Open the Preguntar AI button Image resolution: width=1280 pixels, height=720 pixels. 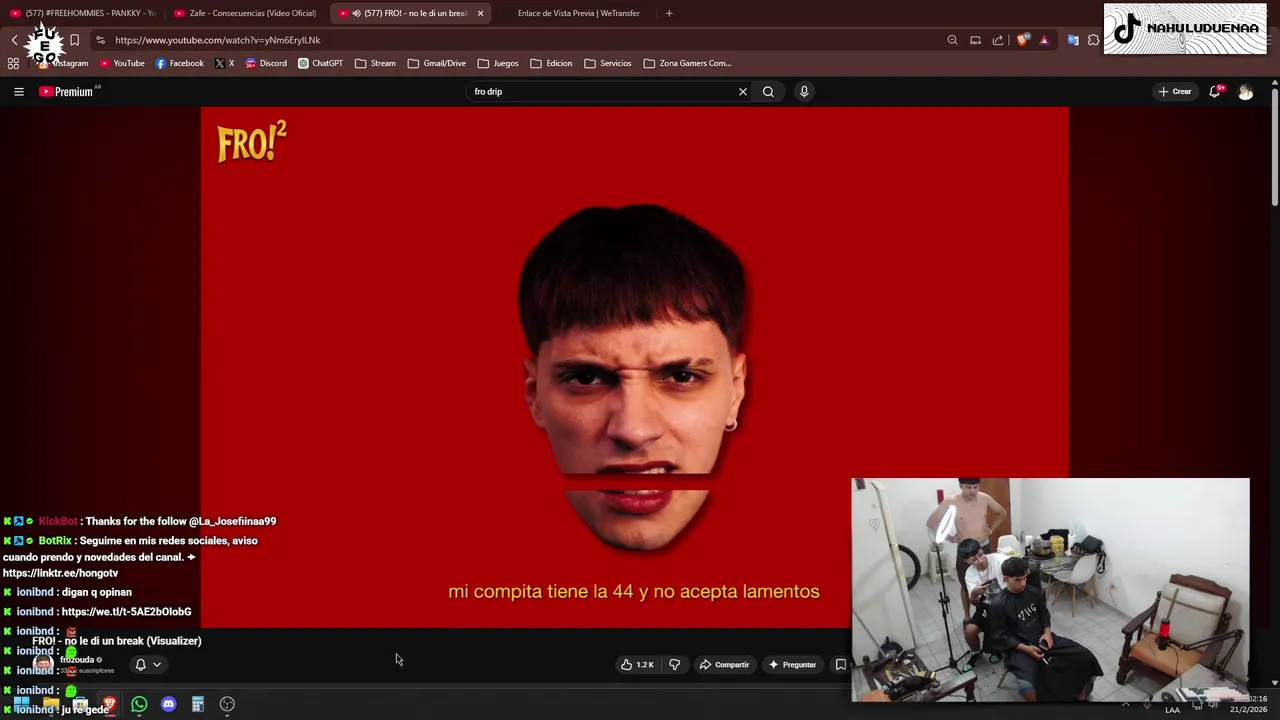pyautogui.click(x=792, y=664)
